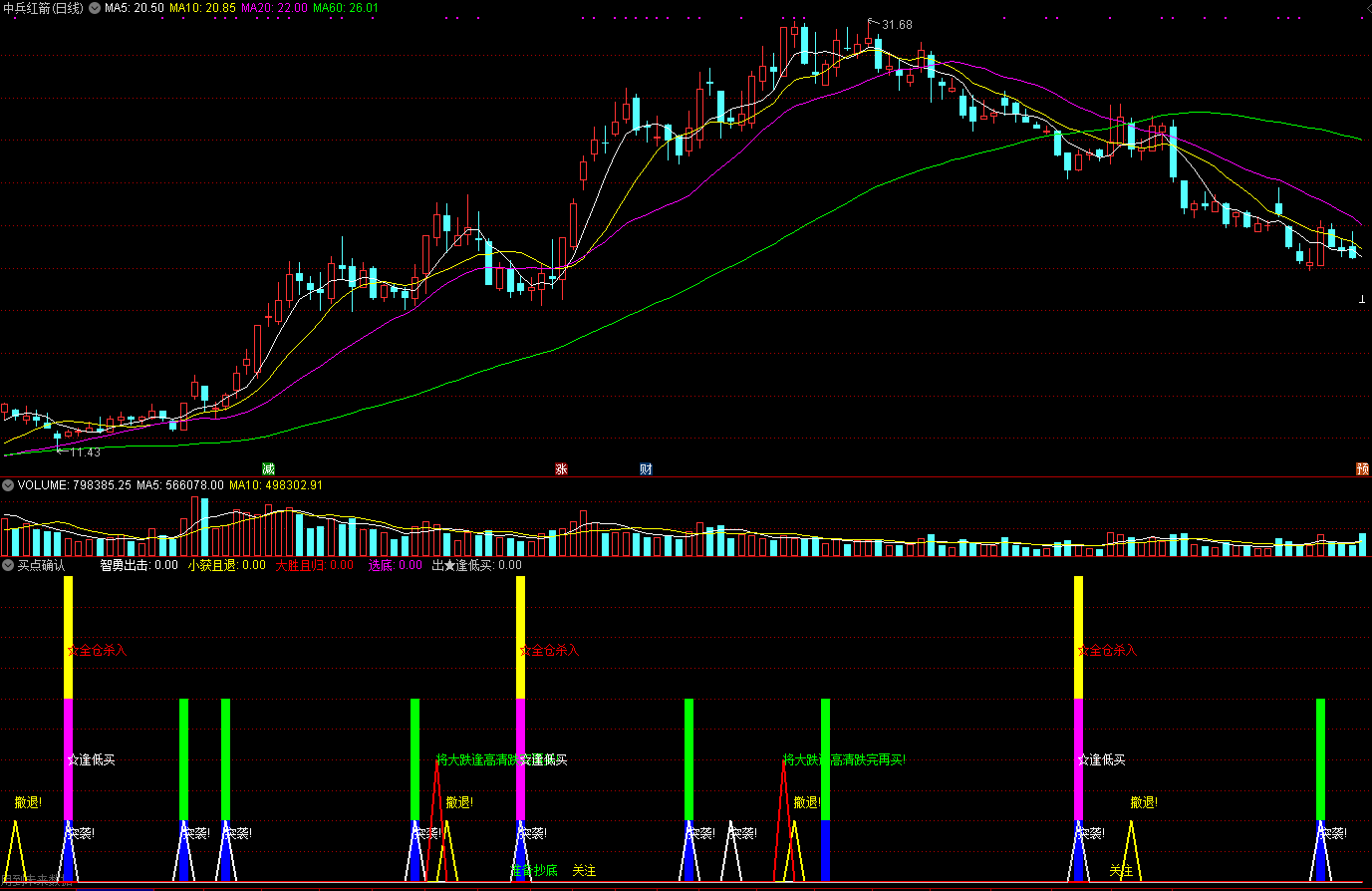Click the 11.43 low price label
Image resolution: width=1372 pixels, height=891 pixels.
tap(86, 452)
